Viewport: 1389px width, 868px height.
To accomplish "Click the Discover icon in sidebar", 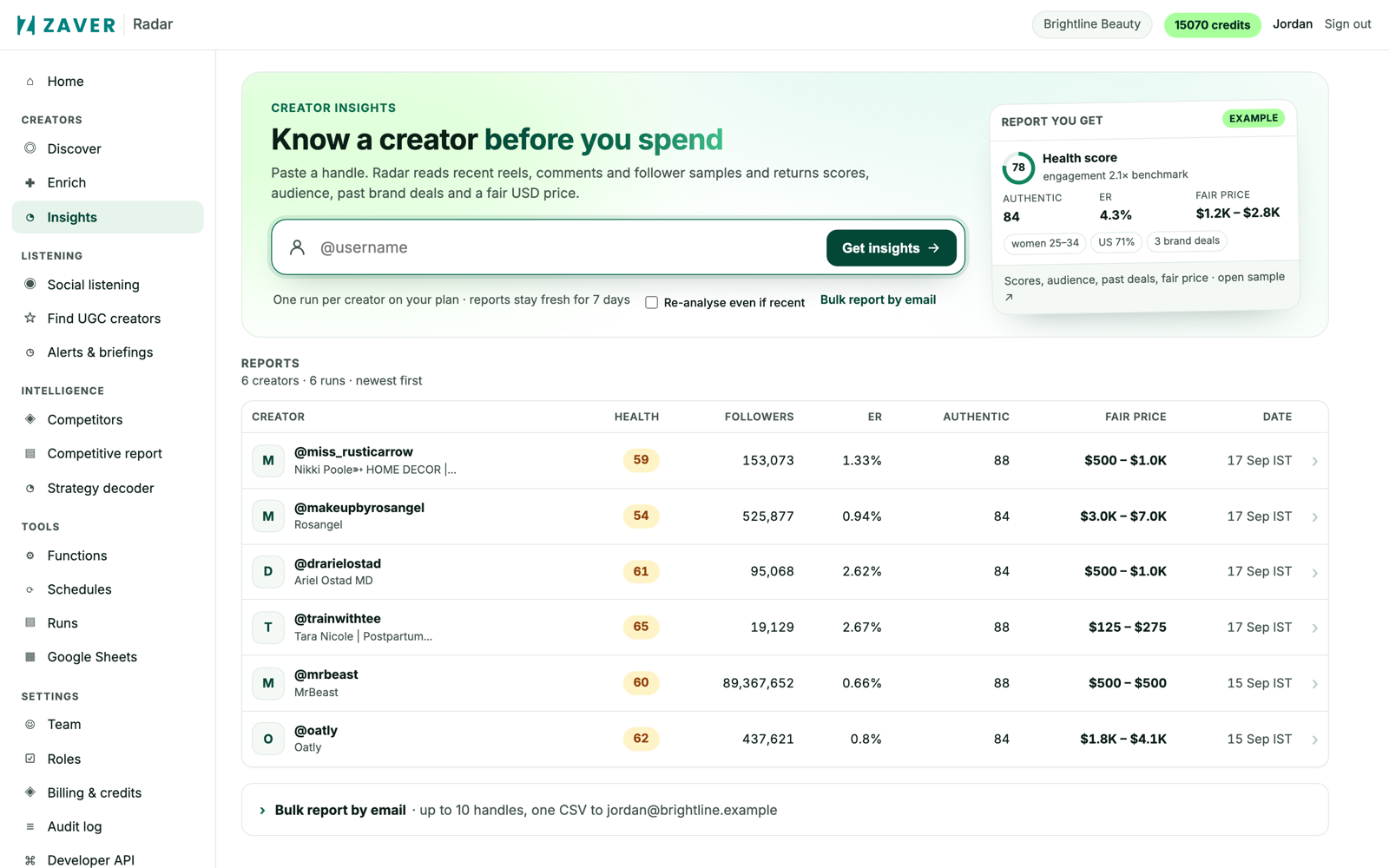I will [30, 148].
